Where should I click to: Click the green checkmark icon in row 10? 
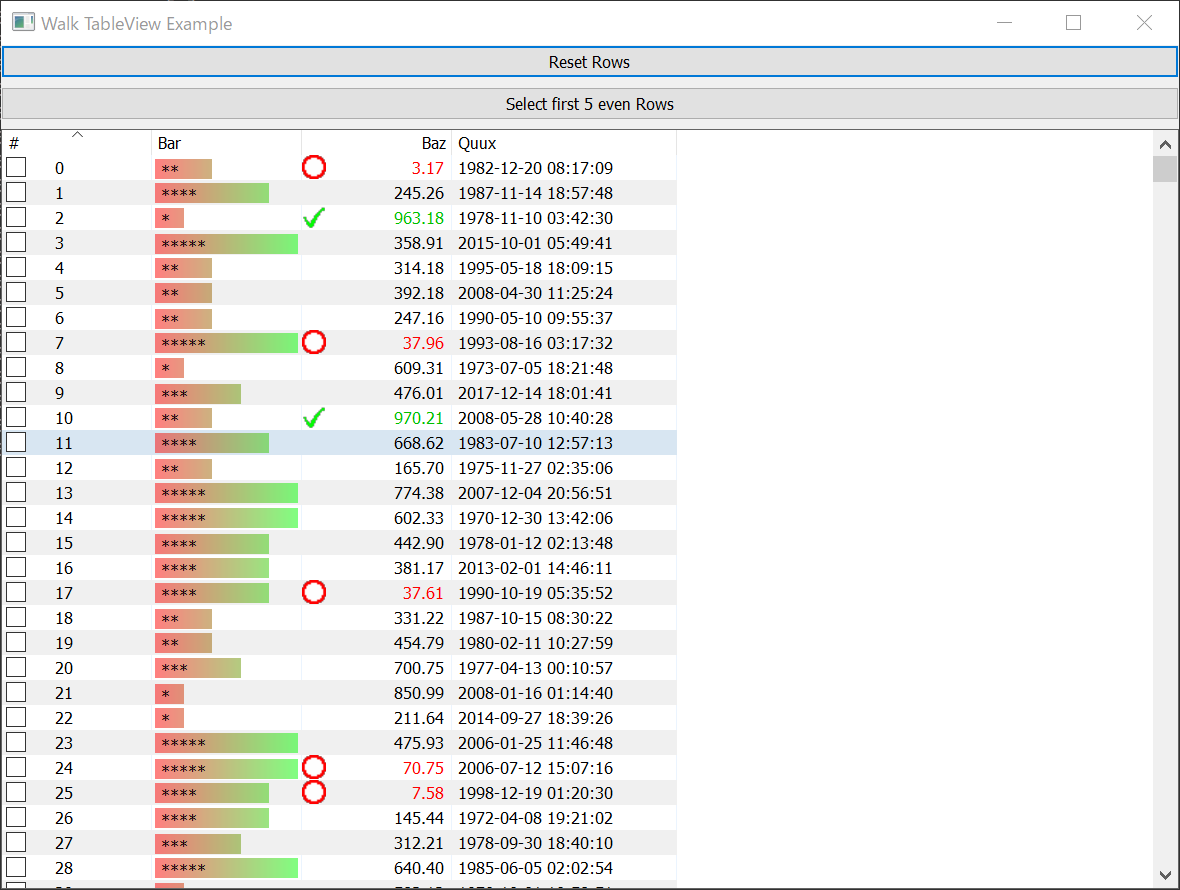pyautogui.click(x=314, y=418)
